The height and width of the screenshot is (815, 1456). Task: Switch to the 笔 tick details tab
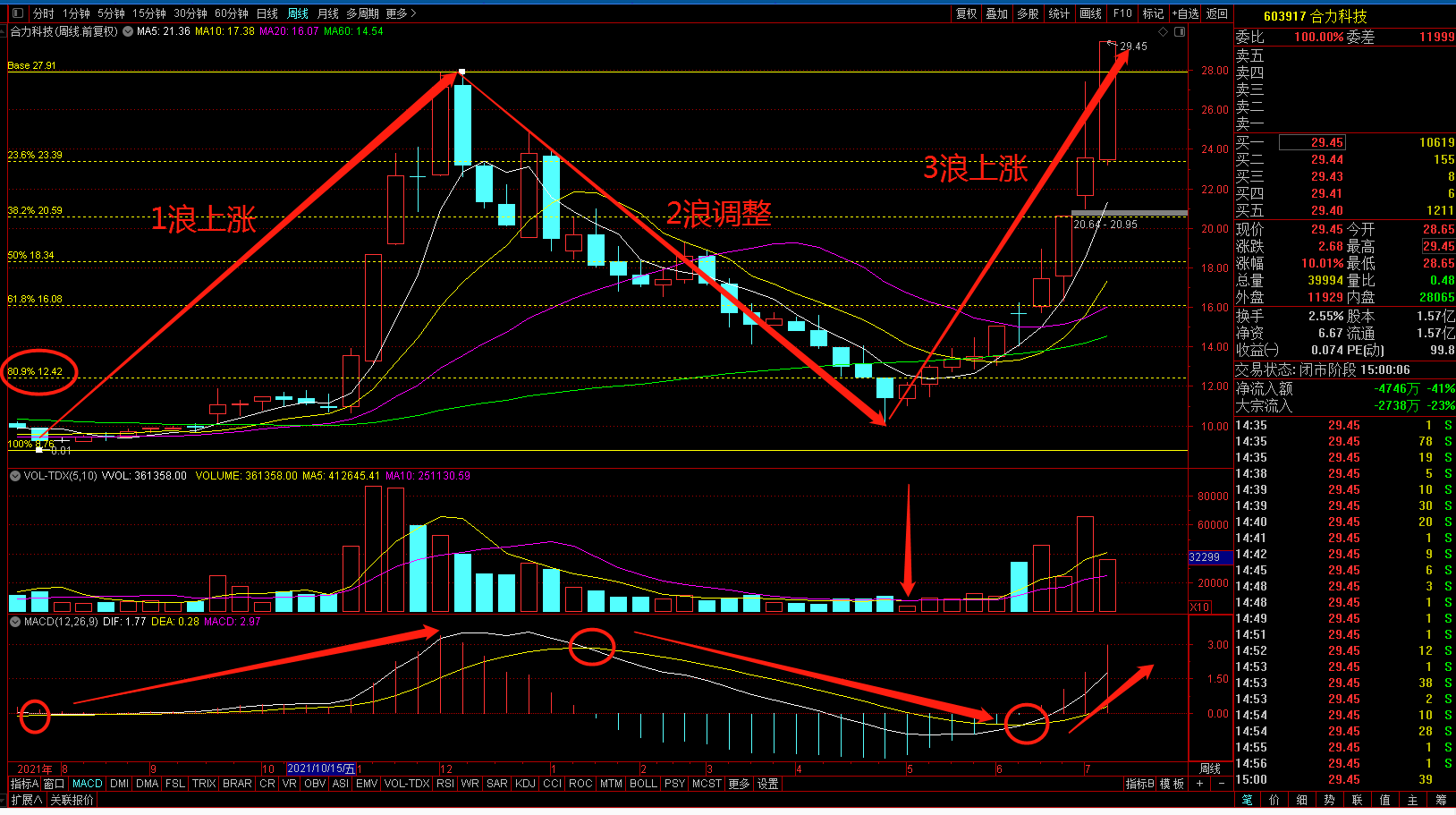[x=1248, y=800]
